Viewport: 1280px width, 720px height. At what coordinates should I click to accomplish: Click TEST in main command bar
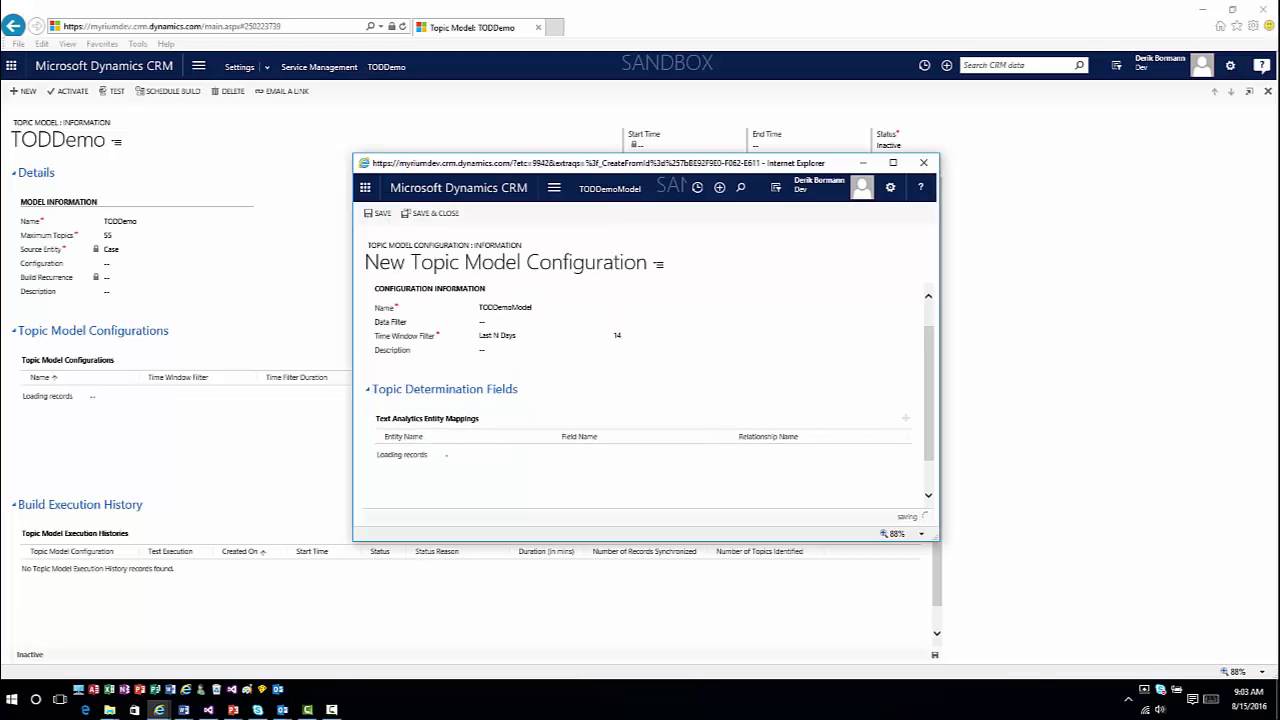112,91
